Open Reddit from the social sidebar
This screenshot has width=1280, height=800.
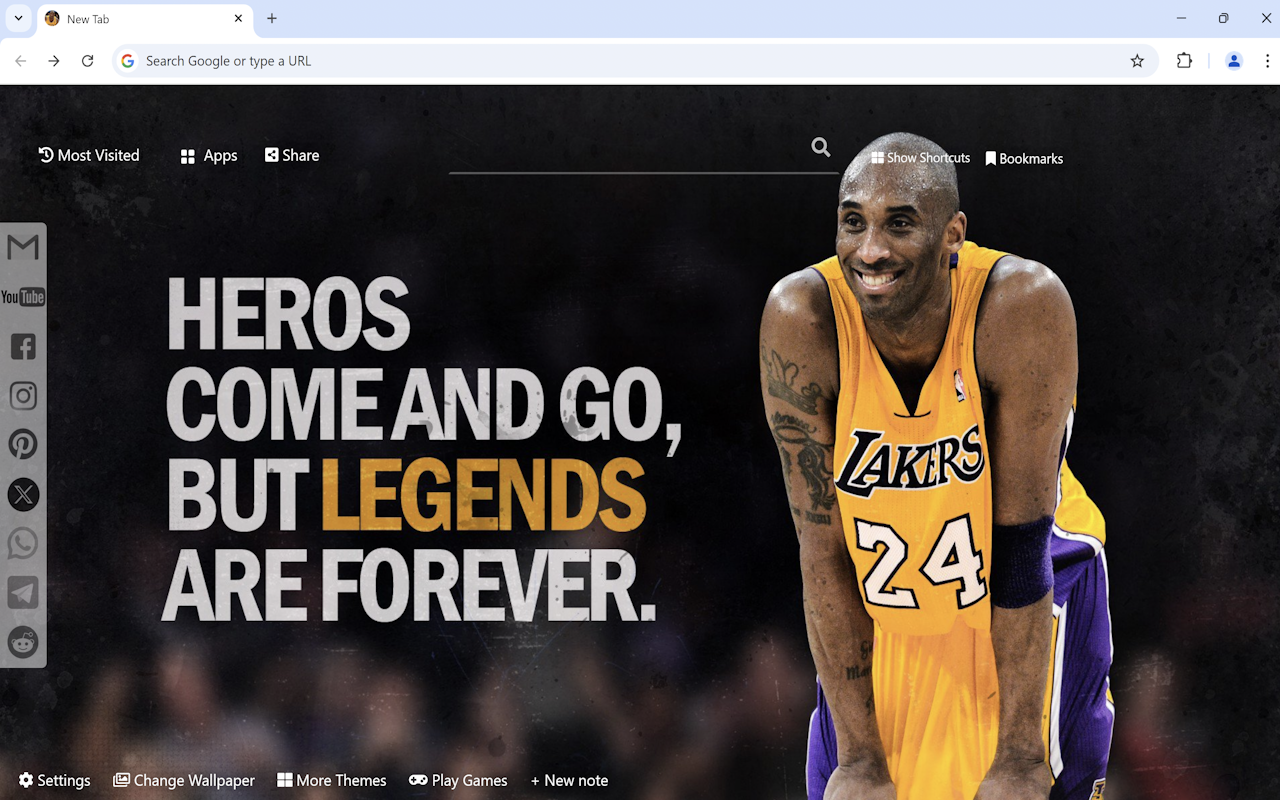pos(23,642)
